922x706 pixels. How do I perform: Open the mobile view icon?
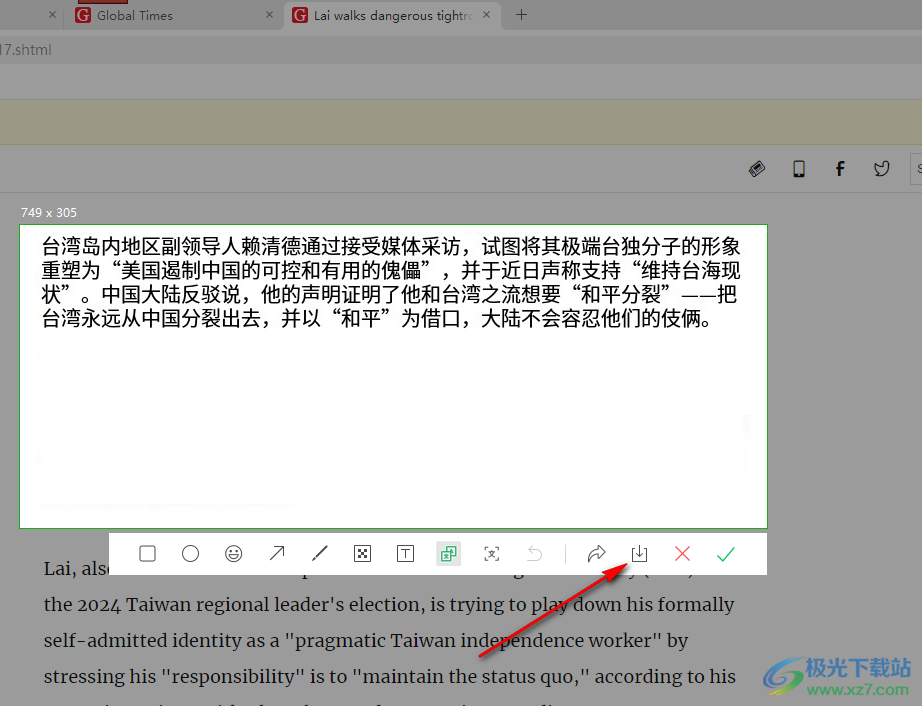[798, 168]
